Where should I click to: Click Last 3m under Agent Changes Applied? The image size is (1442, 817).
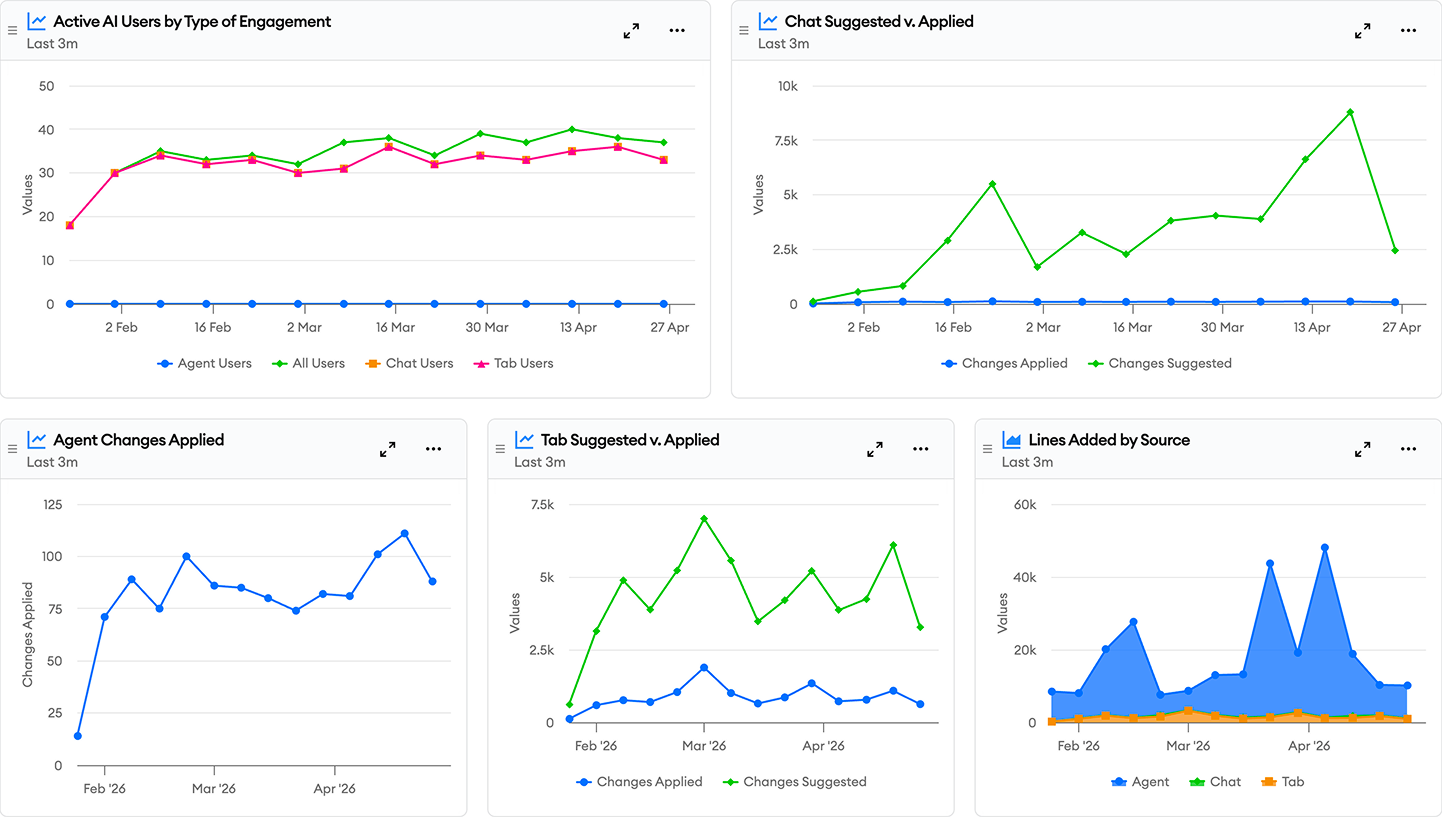(53, 462)
